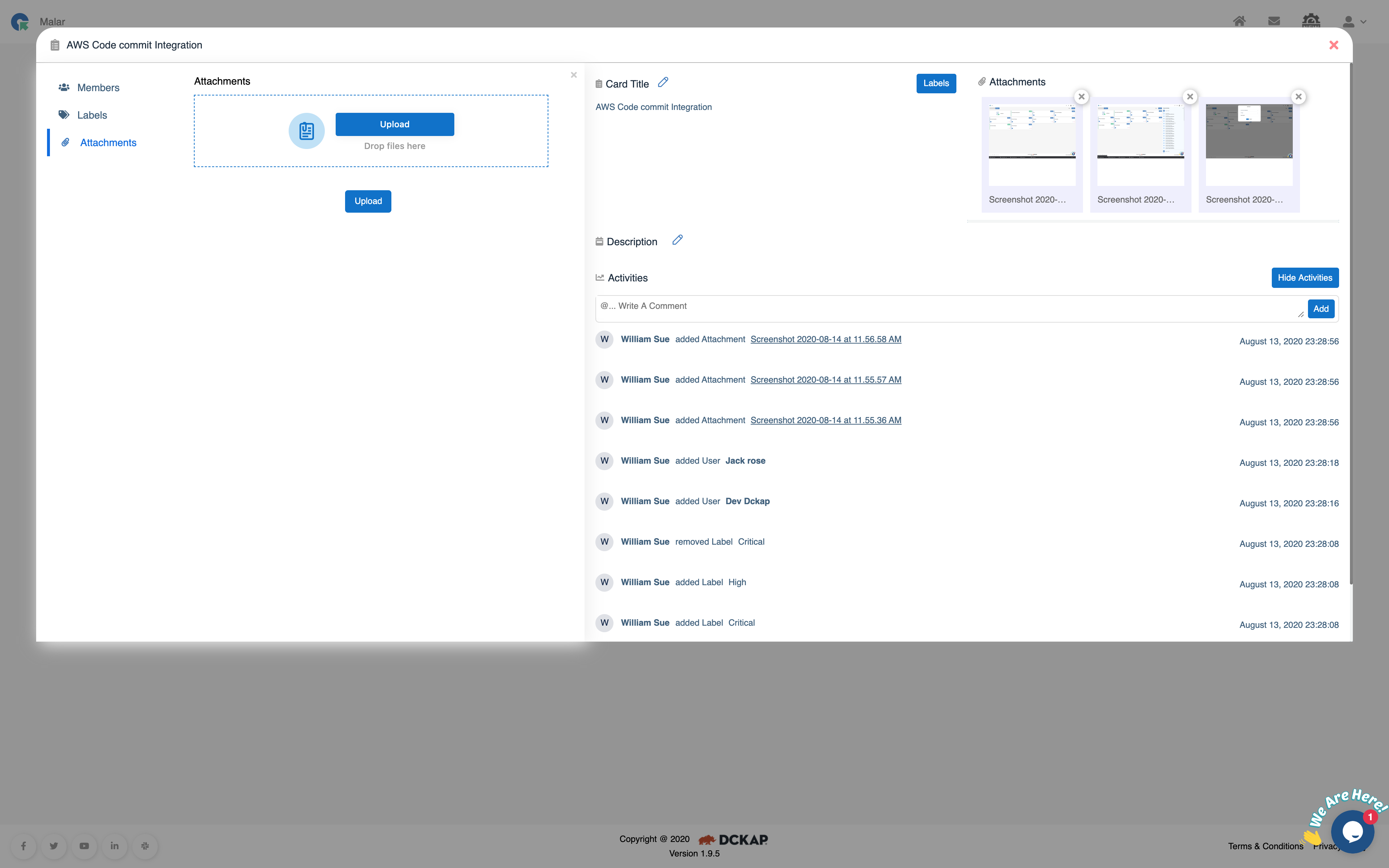This screenshot has height=868, width=1389.
Task: Click the blue Labels button
Action: [x=936, y=83]
